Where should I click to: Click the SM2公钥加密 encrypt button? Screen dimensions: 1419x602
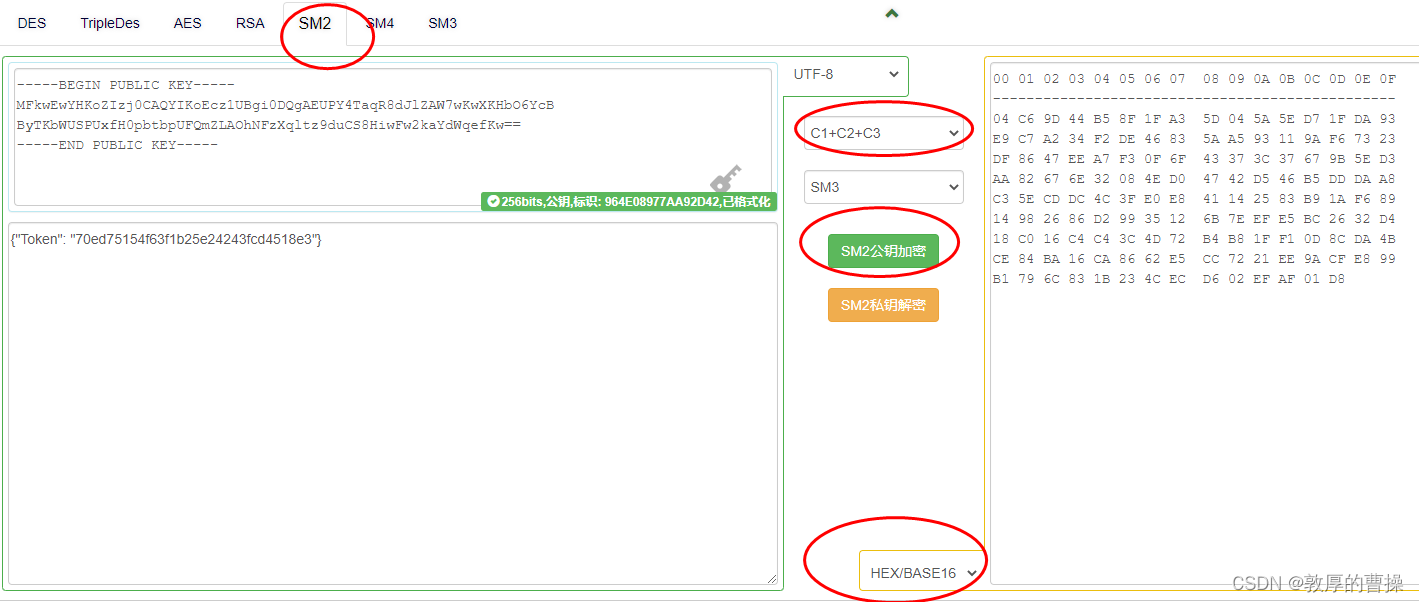point(882,251)
